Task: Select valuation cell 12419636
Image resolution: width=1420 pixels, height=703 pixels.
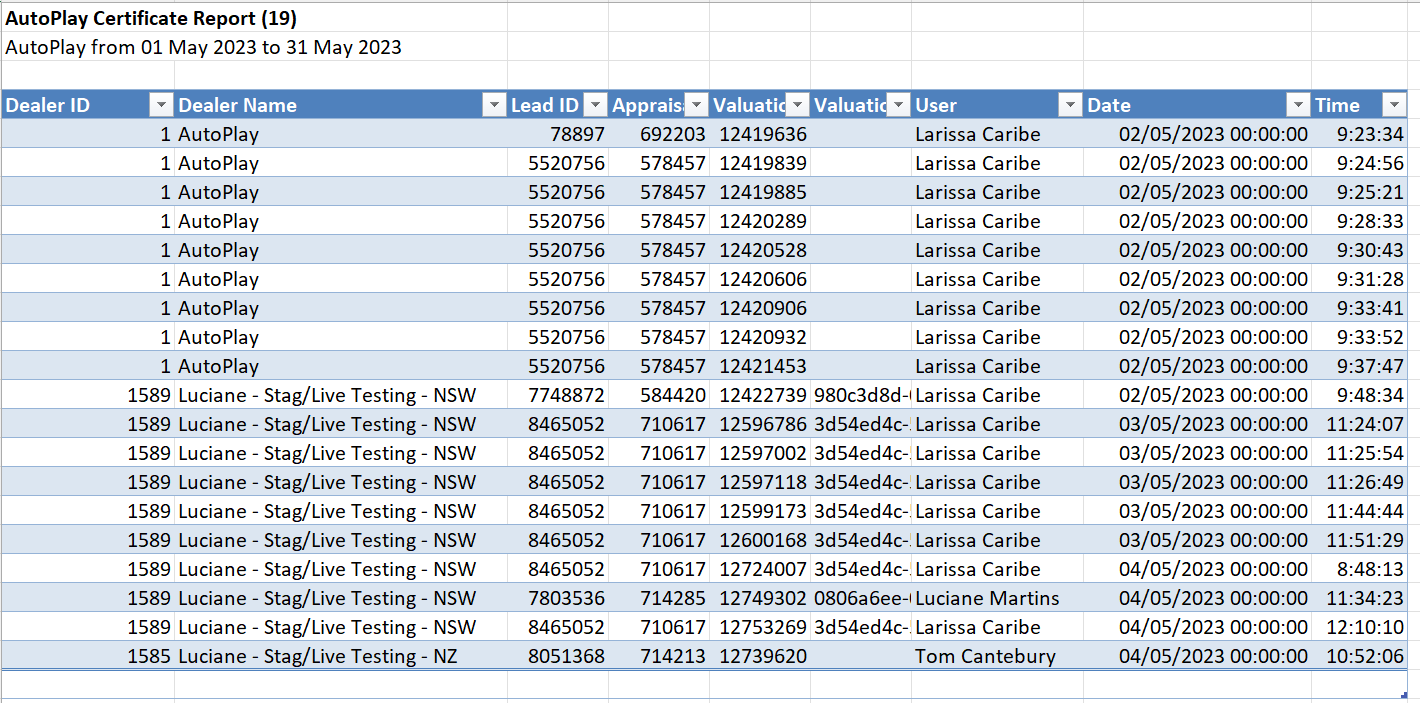Action: 760,134
